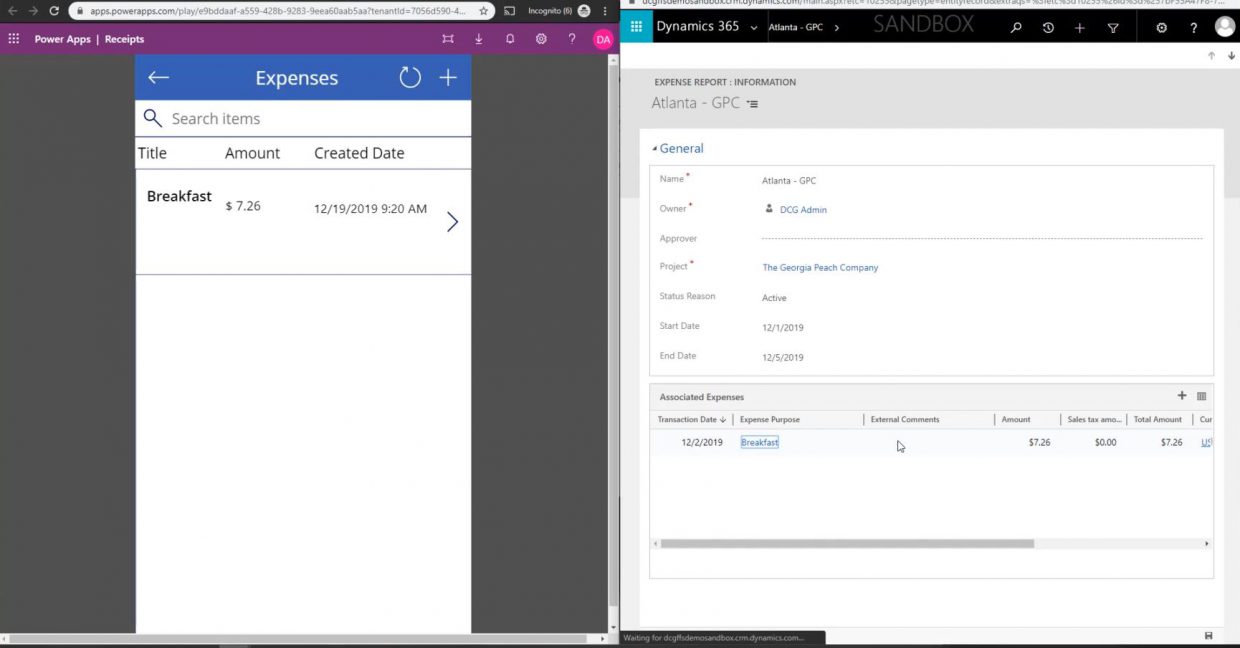Click Dynamics 365 title in navigation bar

coord(698,27)
